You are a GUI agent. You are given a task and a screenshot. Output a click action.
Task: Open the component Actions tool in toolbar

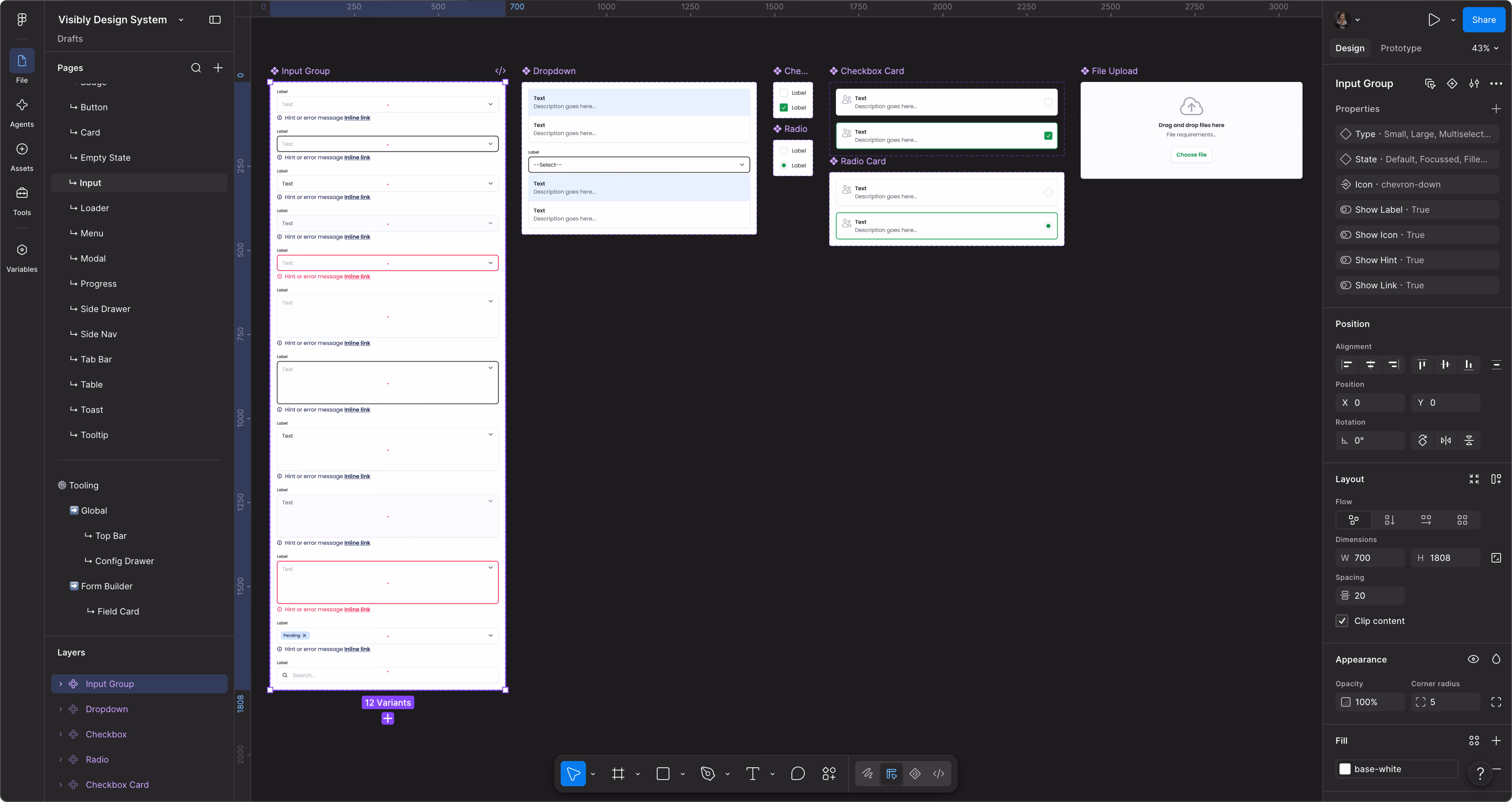coord(829,774)
